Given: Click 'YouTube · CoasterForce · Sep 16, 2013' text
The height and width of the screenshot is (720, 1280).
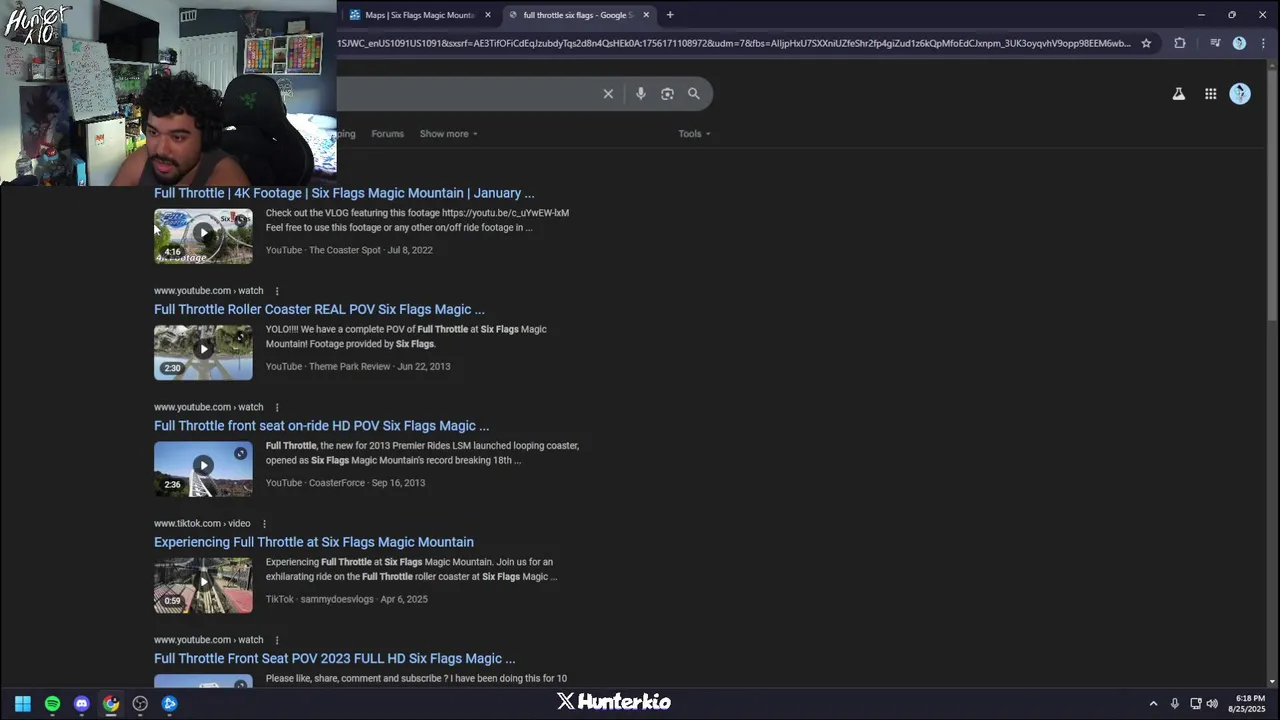Looking at the screenshot, I should pyautogui.click(x=345, y=483).
